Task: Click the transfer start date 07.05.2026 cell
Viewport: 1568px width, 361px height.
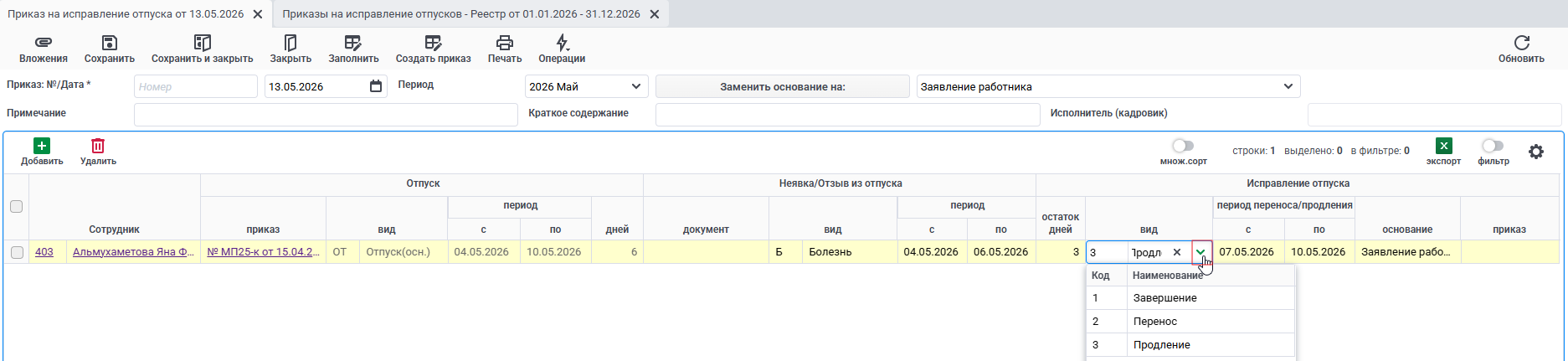Action: tap(1247, 252)
